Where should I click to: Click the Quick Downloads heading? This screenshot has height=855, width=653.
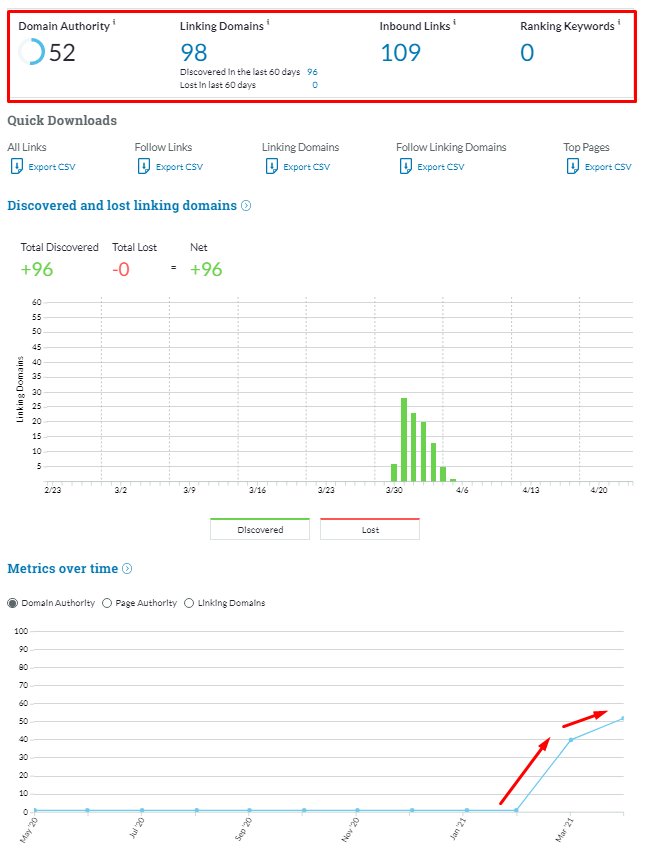coord(62,121)
